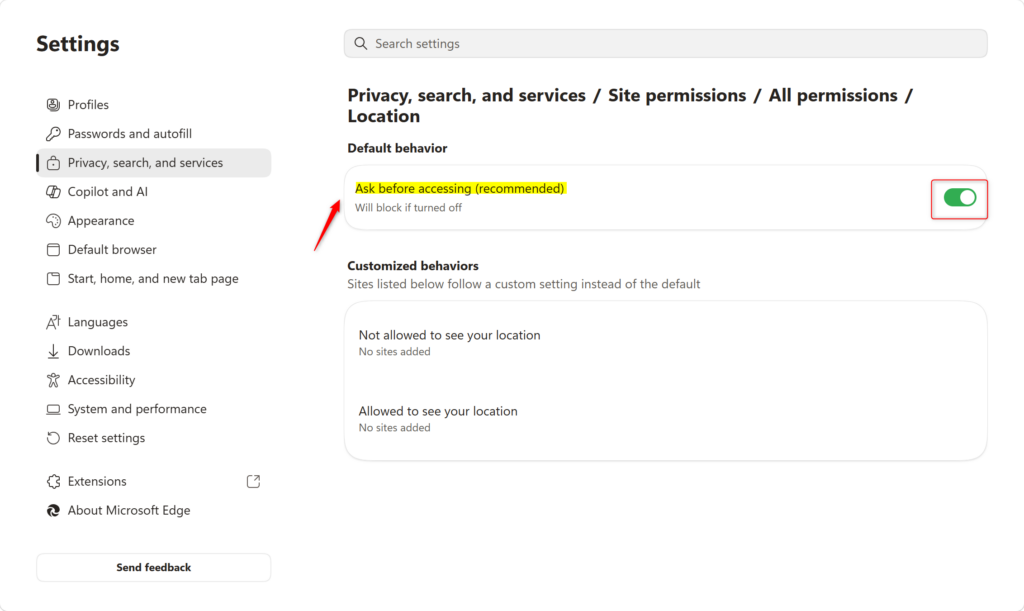Open About Microsoft Edge

pos(153,510)
